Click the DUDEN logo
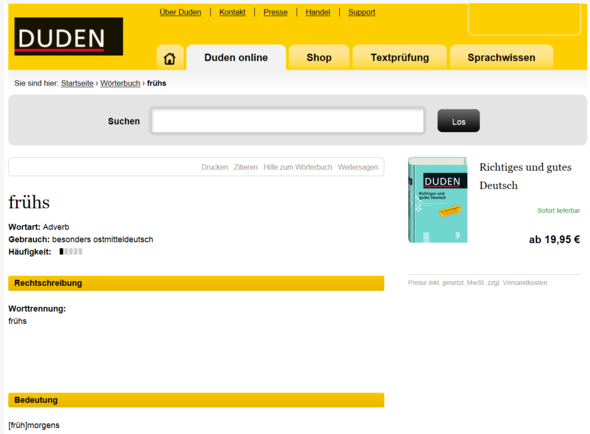Screen dimensions: 590x434 coord(68,37)
